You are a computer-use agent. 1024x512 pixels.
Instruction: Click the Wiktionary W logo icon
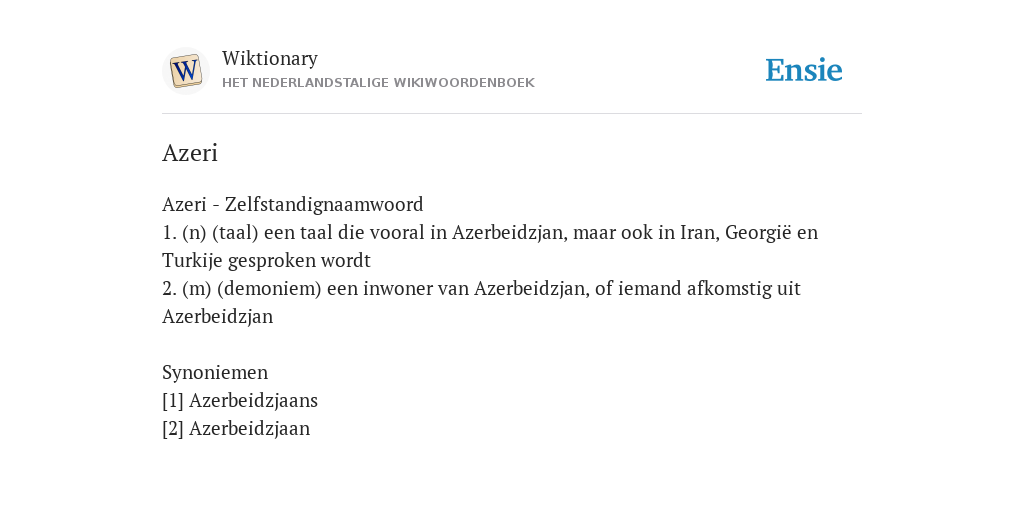185,71
